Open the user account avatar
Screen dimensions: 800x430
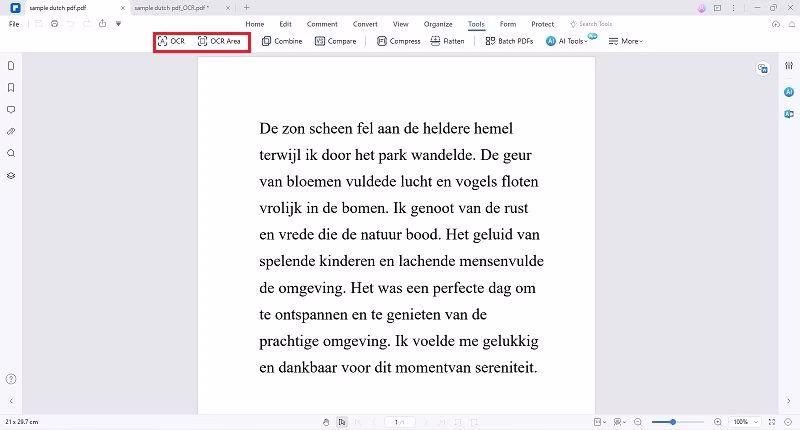point(702,8)
